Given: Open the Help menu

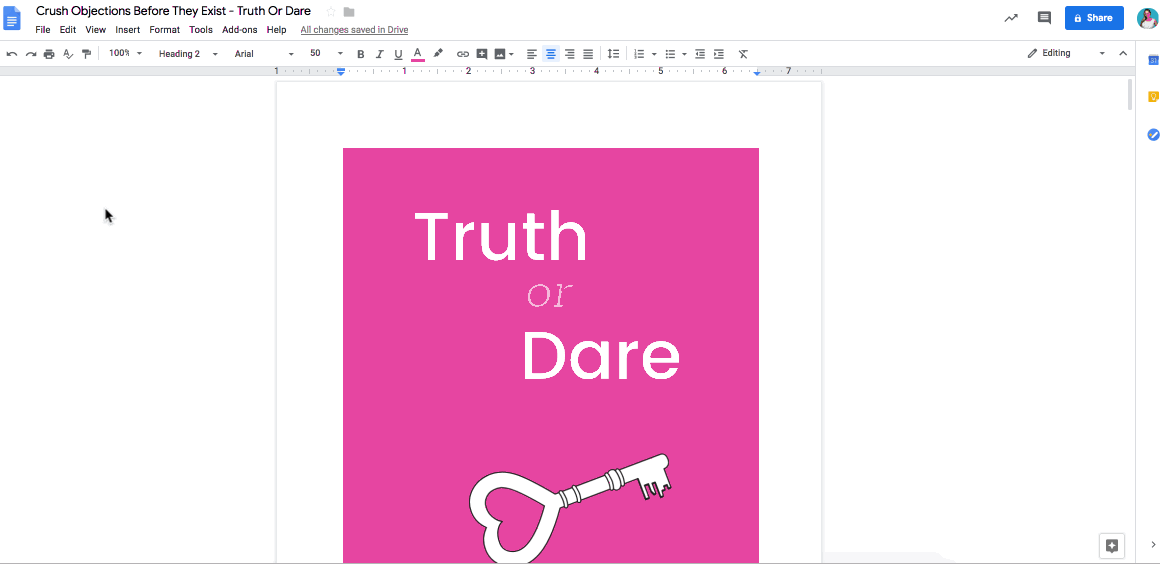Looking at the screenshot, I should (x=276, y=30).
